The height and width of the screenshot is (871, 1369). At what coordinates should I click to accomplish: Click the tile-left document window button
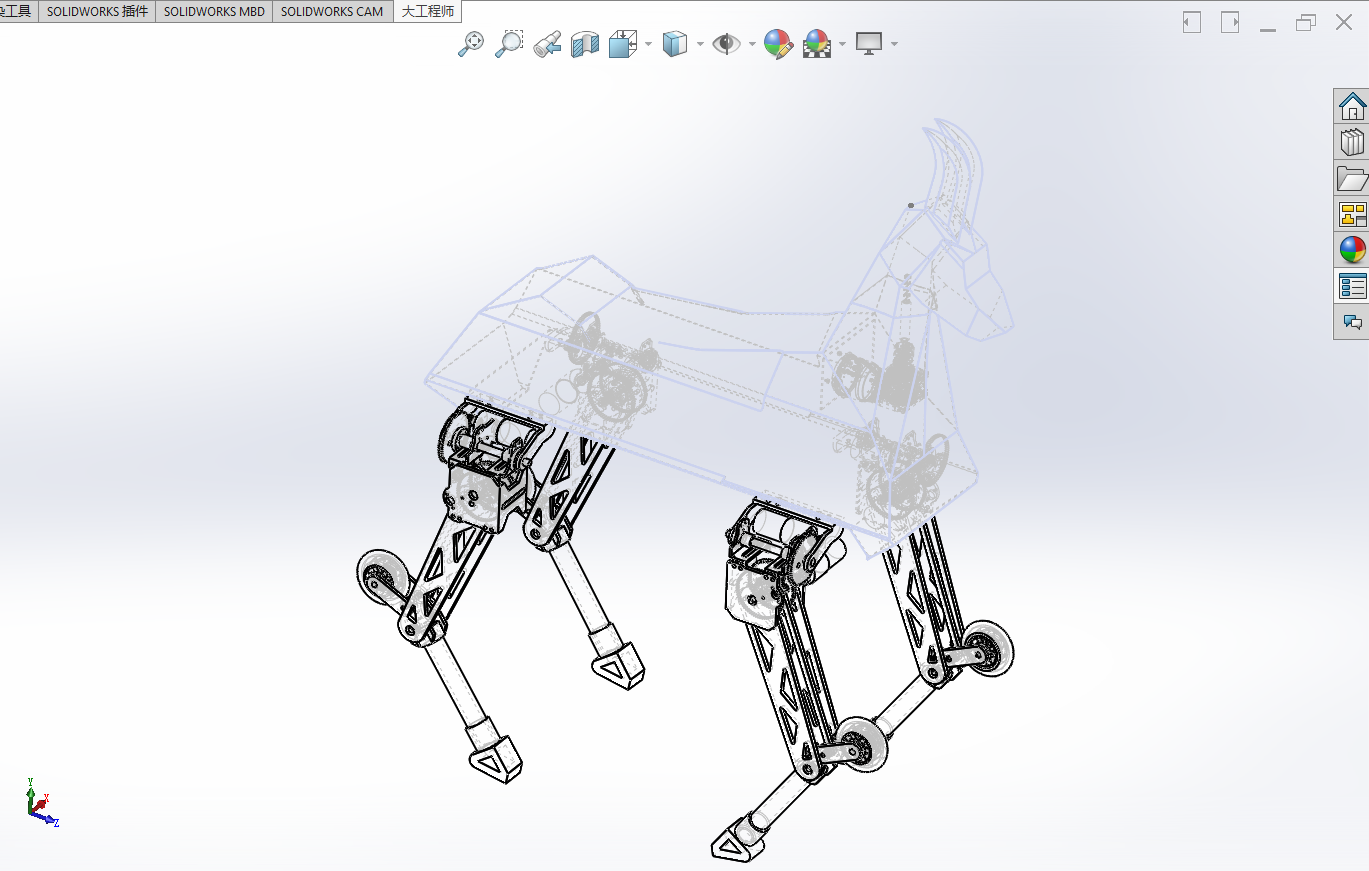1191,22
